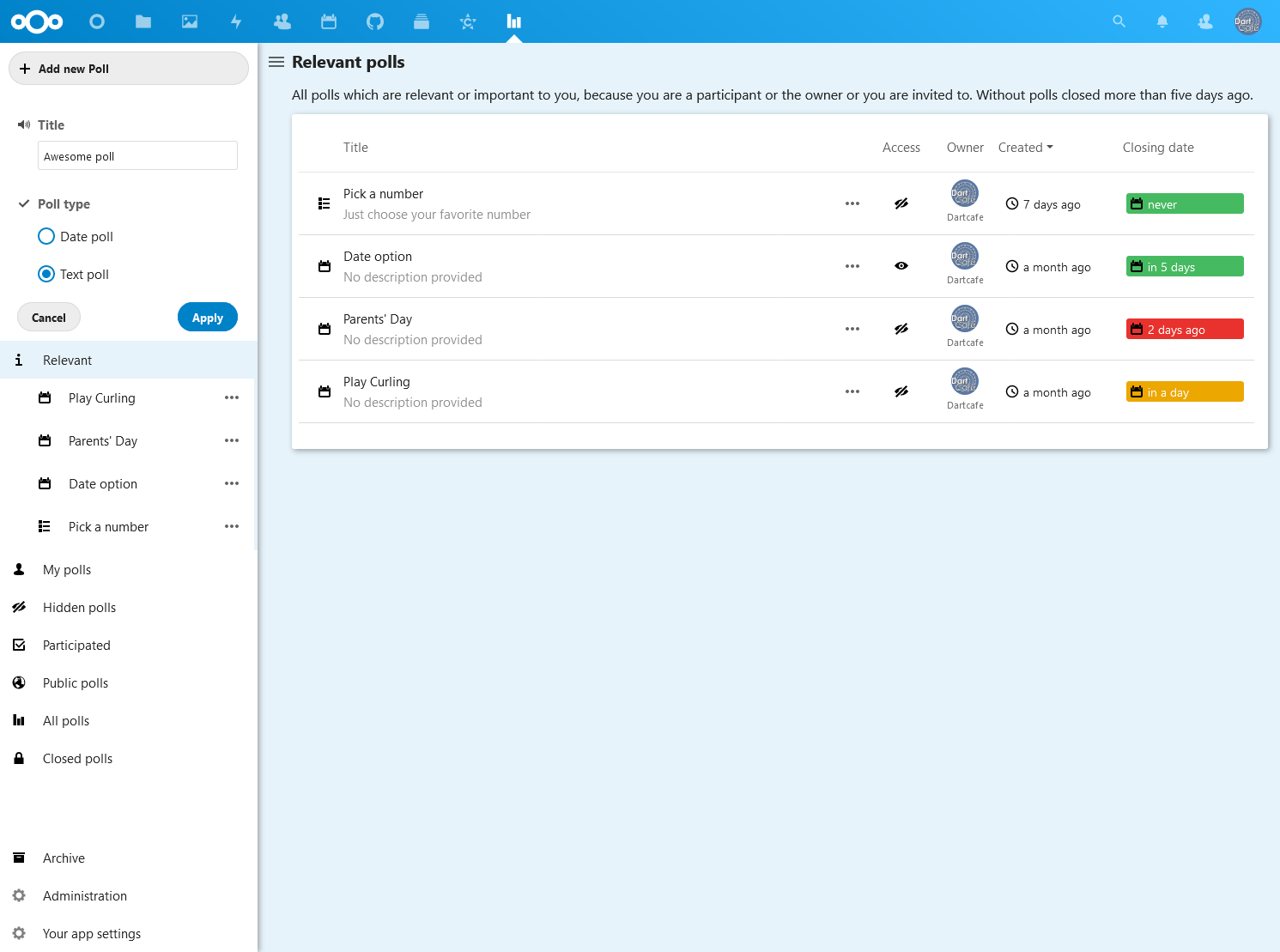The image size is (1280, 952).
Task: Click the poll Title input field
Action: (137, 156)
